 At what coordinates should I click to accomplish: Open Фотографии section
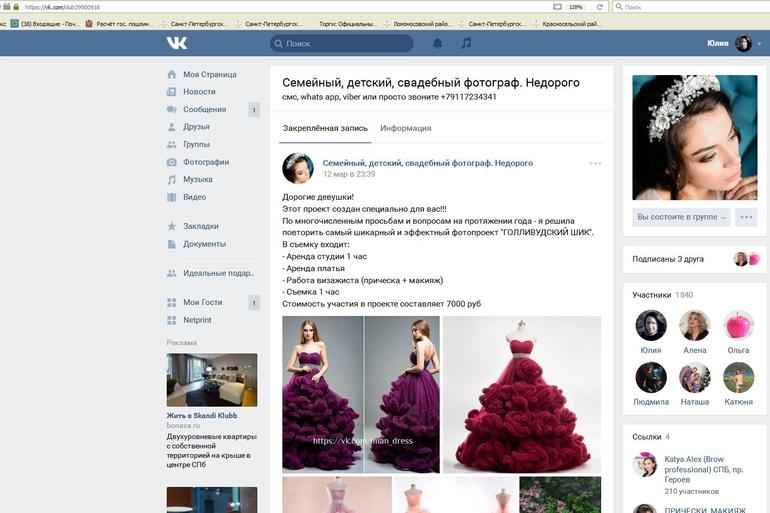coord(206,162)
